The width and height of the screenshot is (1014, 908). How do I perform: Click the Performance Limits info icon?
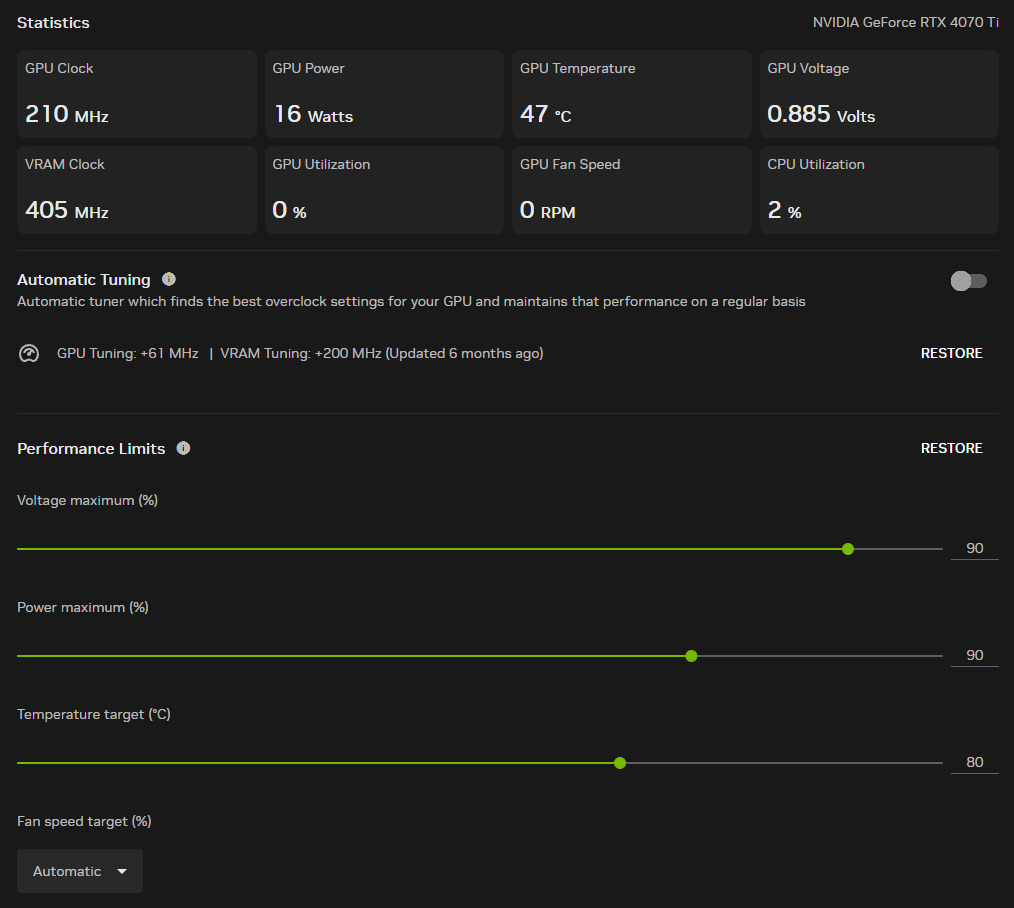(x=184, y=448)
